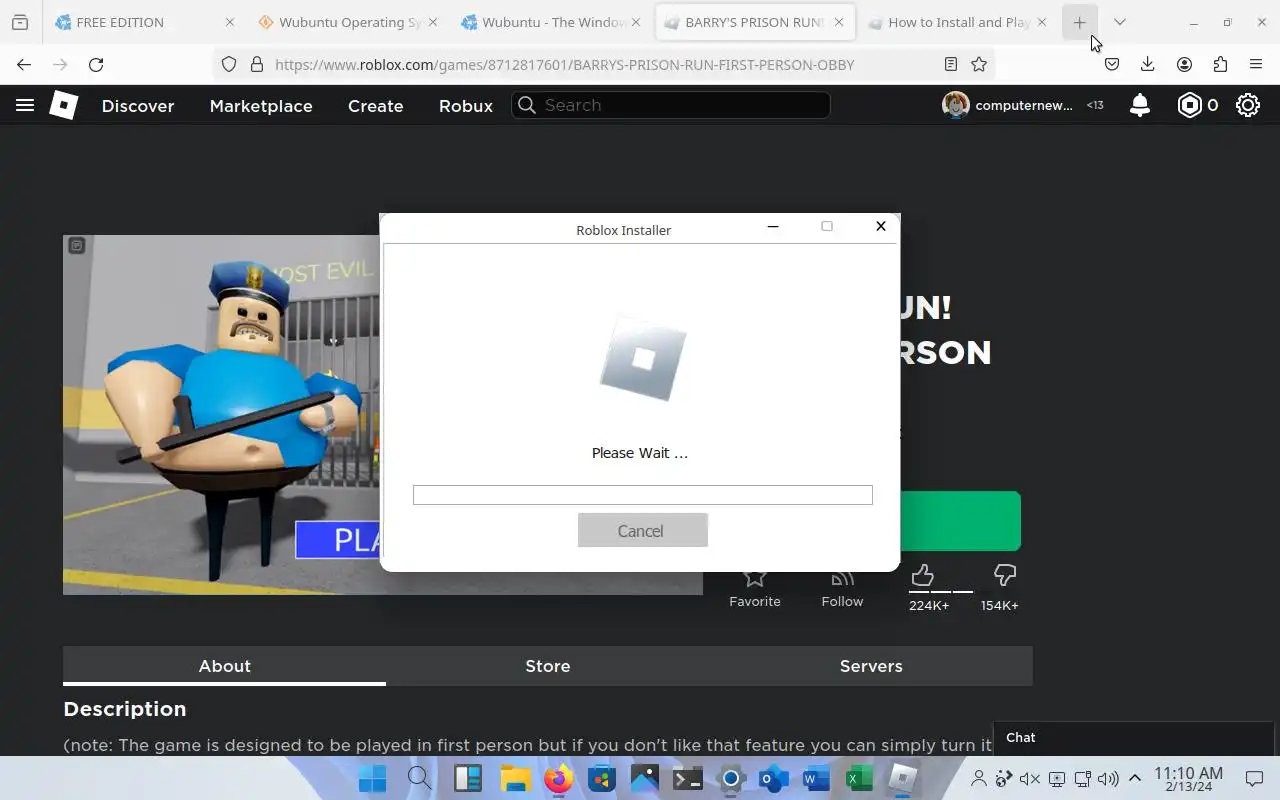This screenshot has height=800, width=1280.
Task: Open the Store tab on game page
Action: click(548, 666)
